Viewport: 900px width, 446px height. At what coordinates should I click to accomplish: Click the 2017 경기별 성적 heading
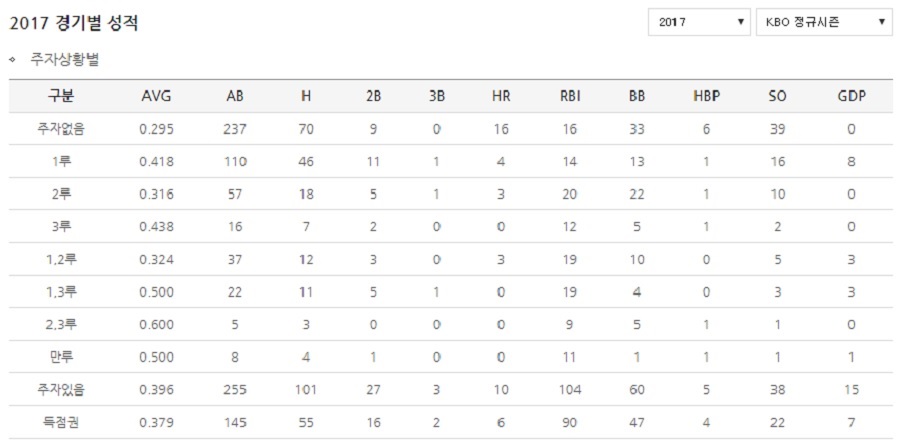click(74, 24)
